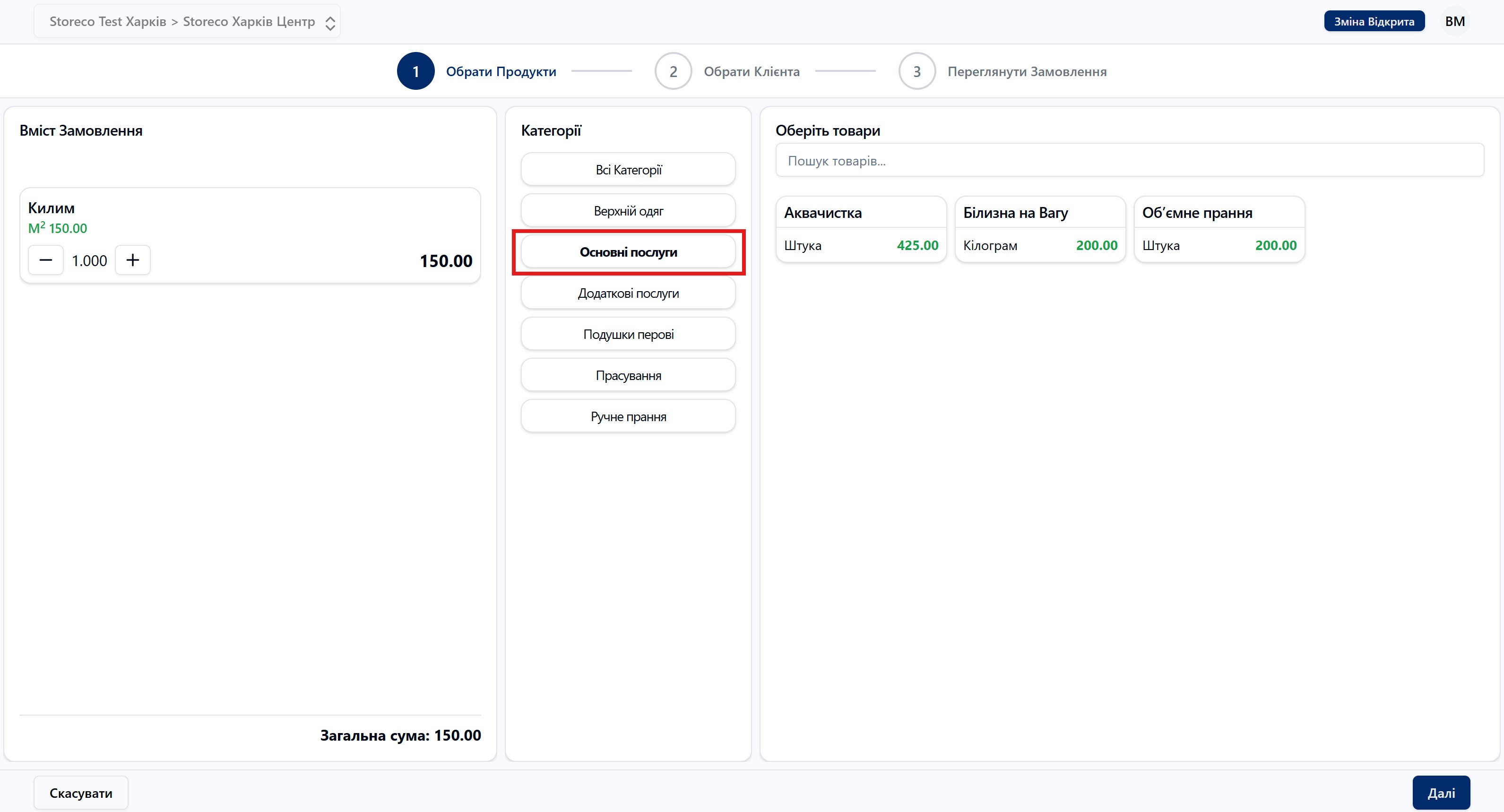Screen dimensions: 1504x812
Task: Choose the Прасування category
Action: click(x=628, y=375)
